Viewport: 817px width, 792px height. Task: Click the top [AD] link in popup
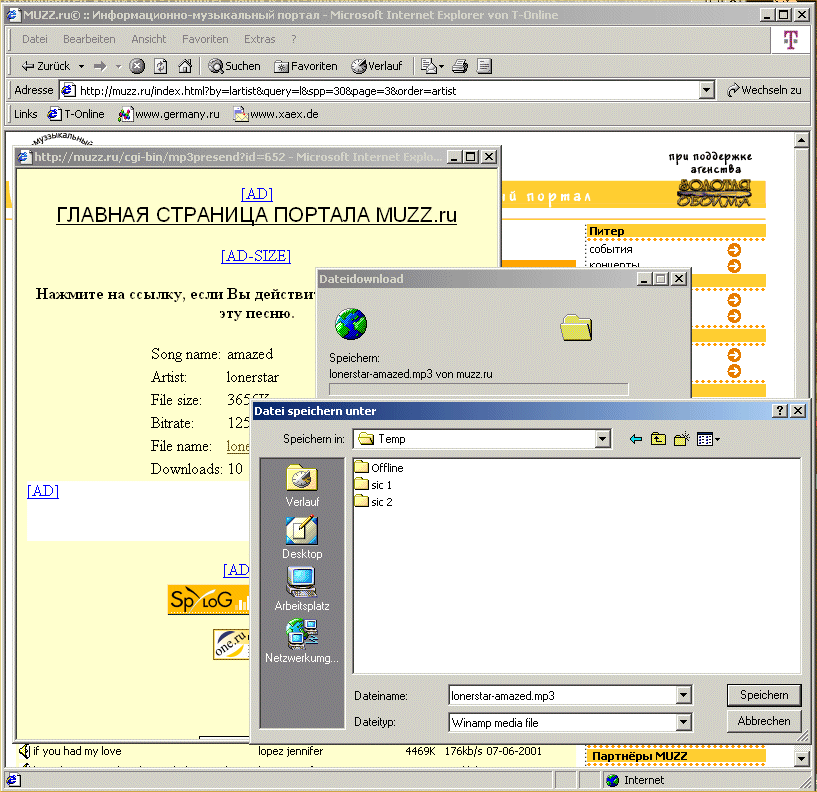coord(256,194)
